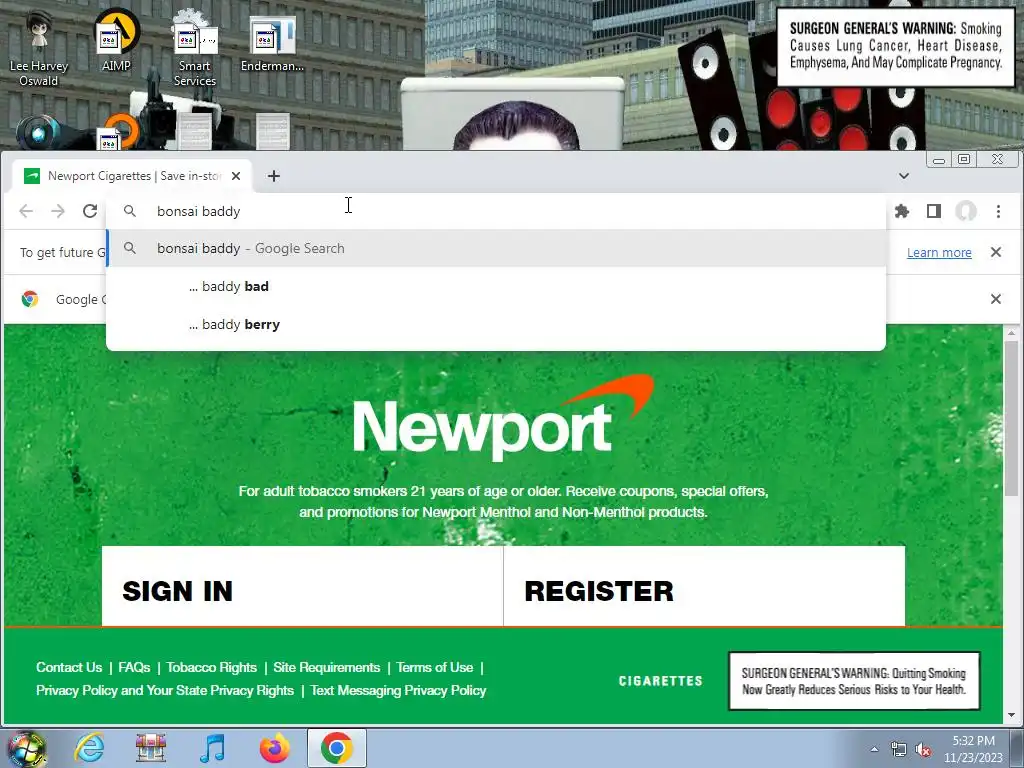The image size is (1024, 768).
Task: Open the Chrome extensions puzzle icon
Action: click(902, 211)
